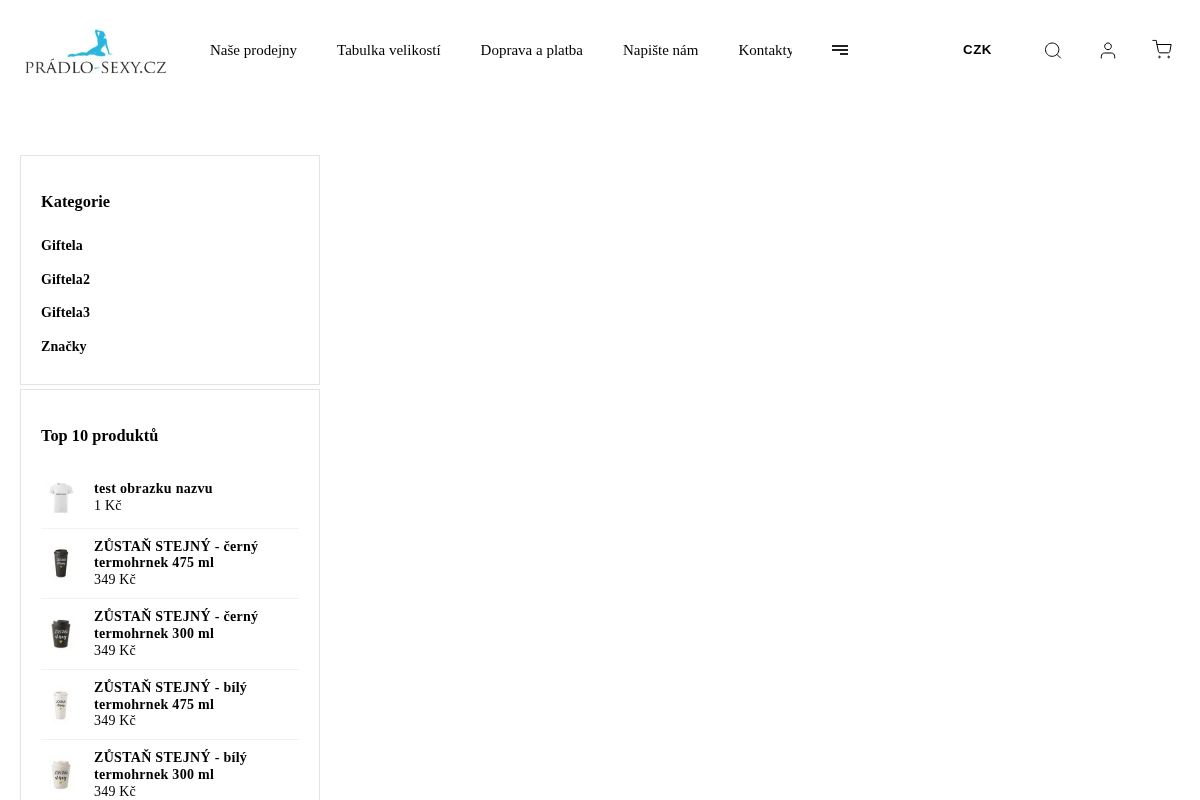Go to homepage via Prádlo-Sexy.cz logo
The image size is (1200, 800).
point(96,52)
